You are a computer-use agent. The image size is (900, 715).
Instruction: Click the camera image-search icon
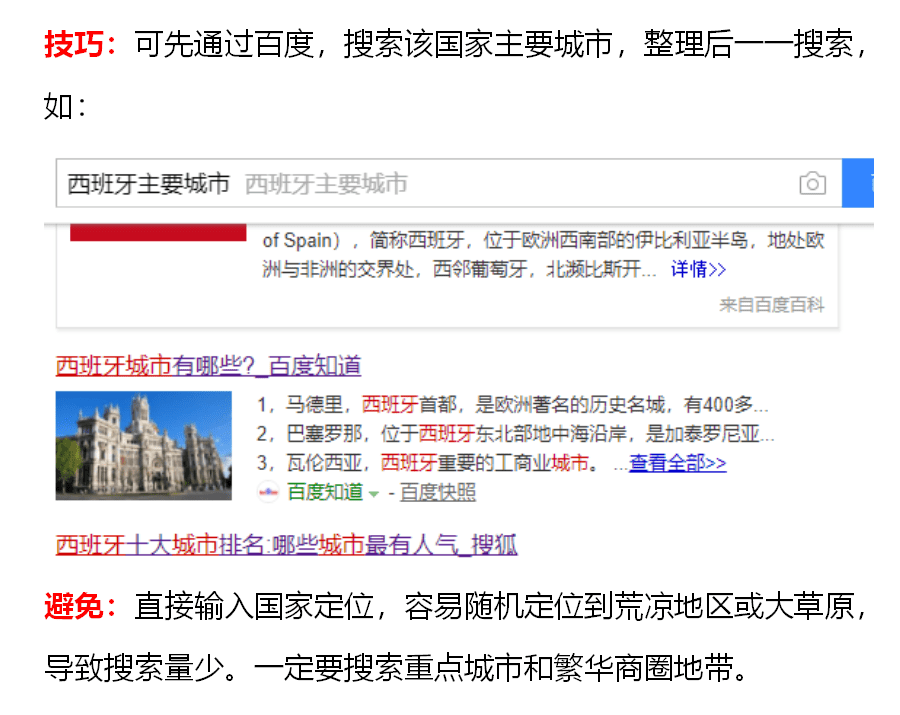click(812, 184)
